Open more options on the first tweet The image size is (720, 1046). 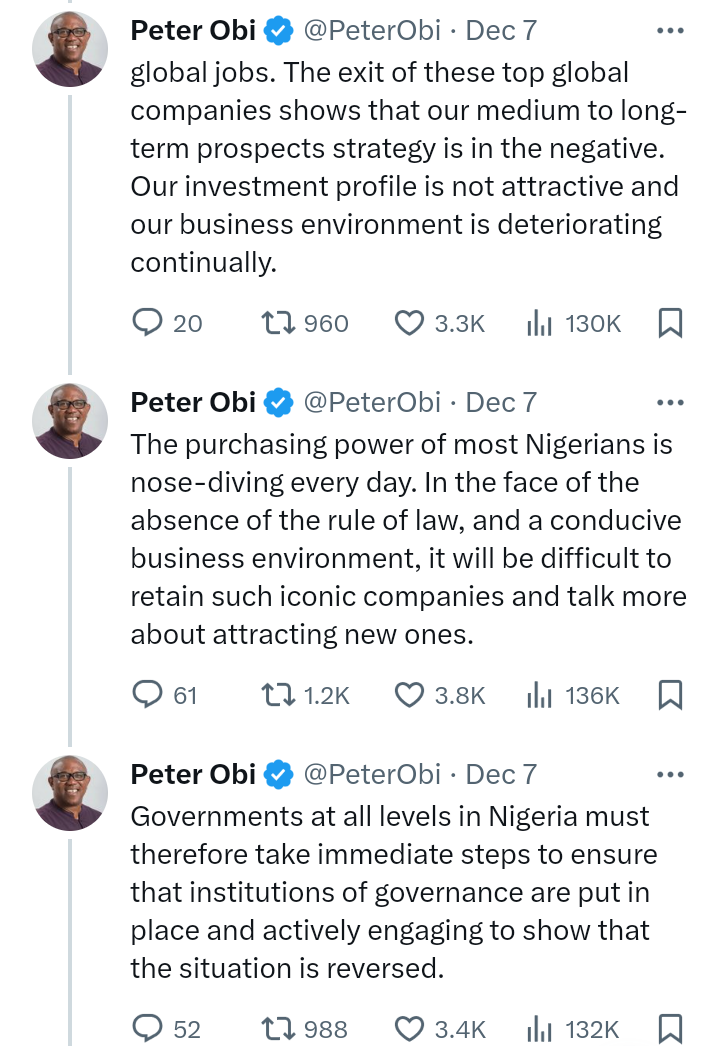point(670,31)
